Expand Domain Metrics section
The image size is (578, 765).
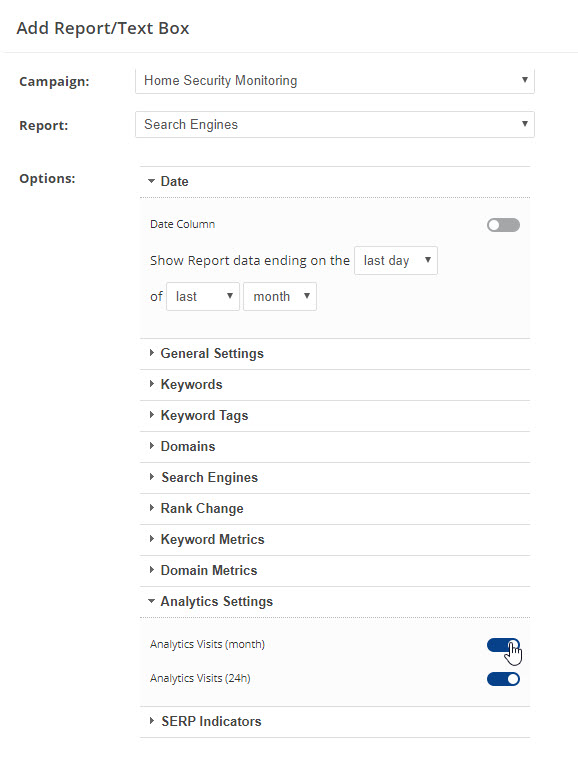(x=335, y=570)
